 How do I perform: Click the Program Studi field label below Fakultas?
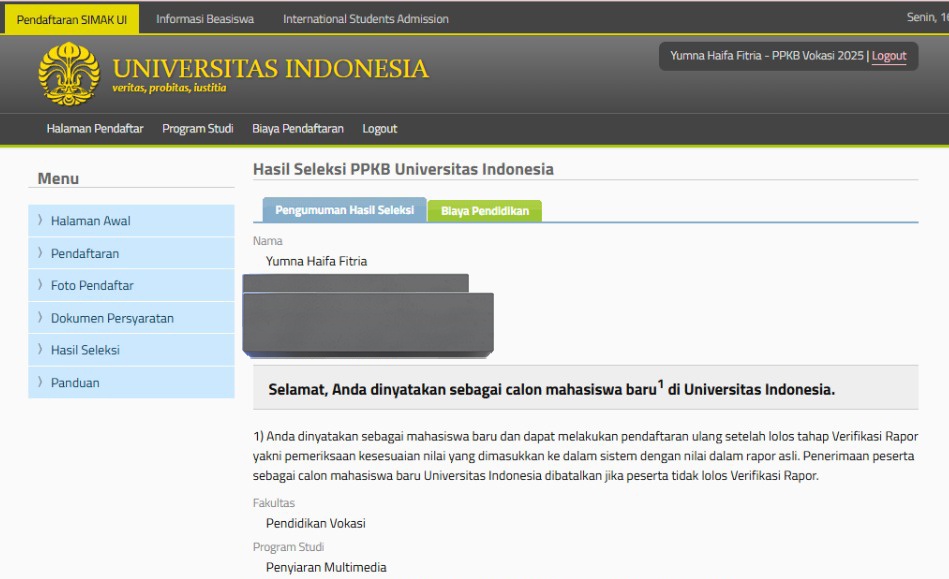pyautogui.click(x=288, y=547)
